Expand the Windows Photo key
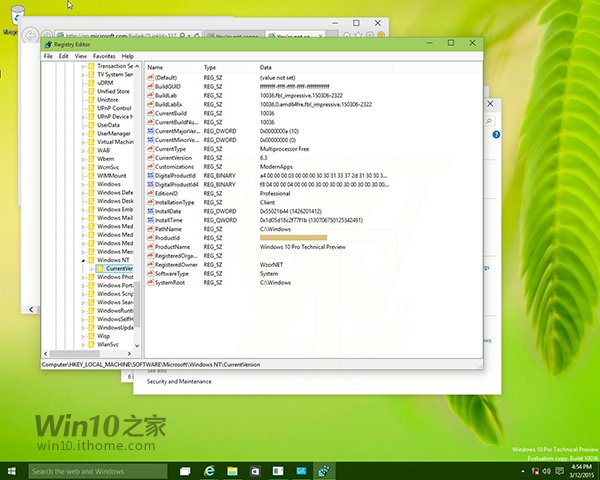This screenshot has height=480, width=600. (83, 277)
